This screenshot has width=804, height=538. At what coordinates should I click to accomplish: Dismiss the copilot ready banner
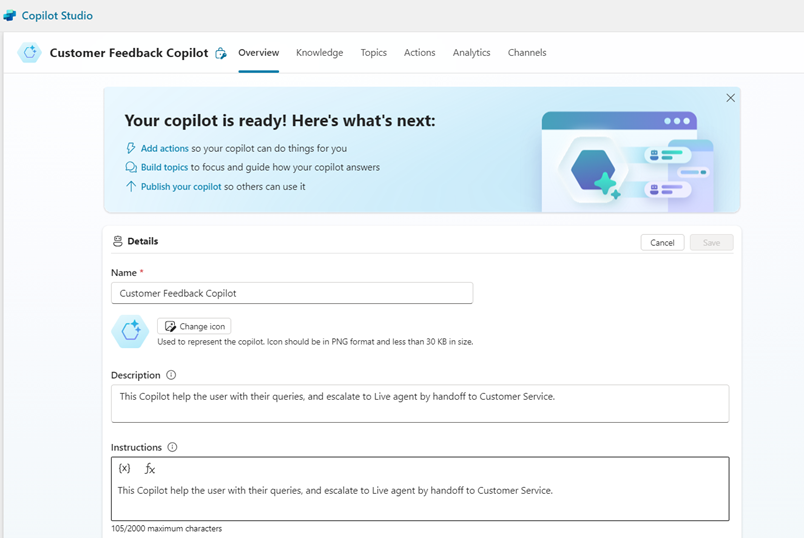(x=730, y=98)
